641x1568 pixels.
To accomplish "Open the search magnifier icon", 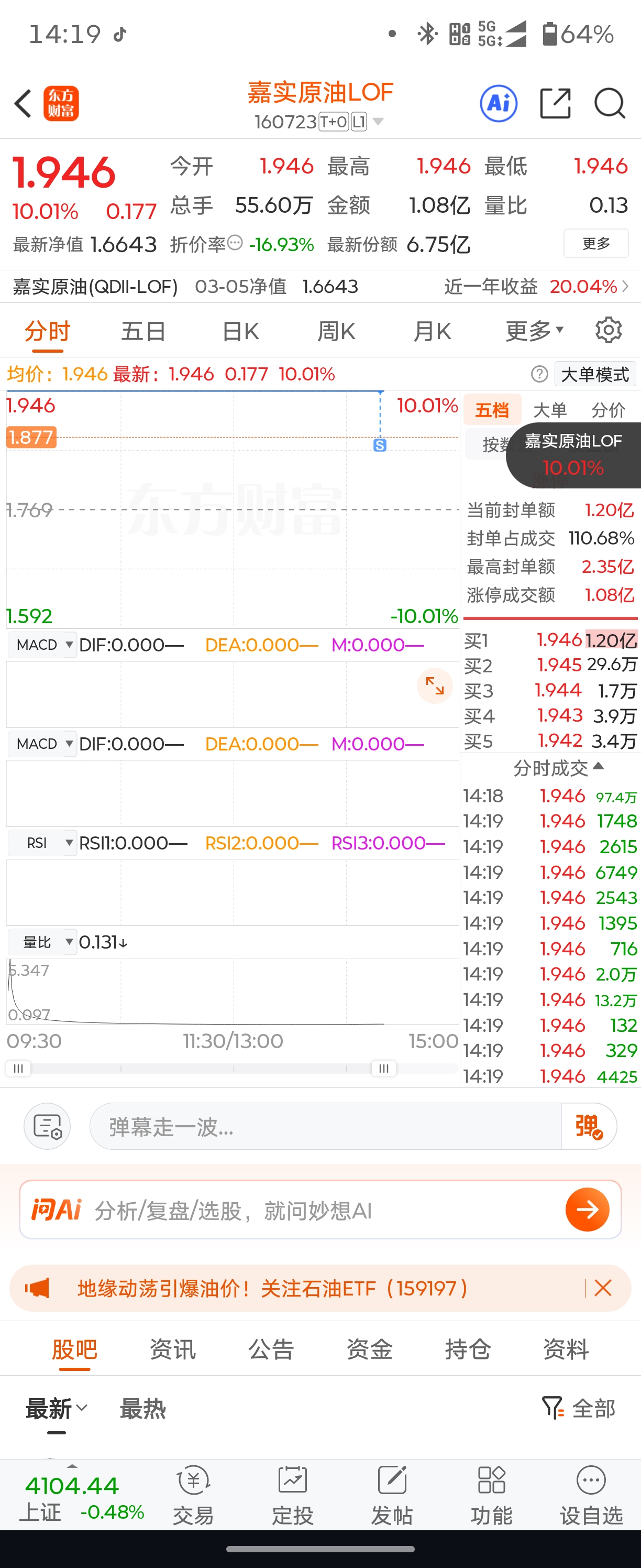I will [x=610, y=103].
